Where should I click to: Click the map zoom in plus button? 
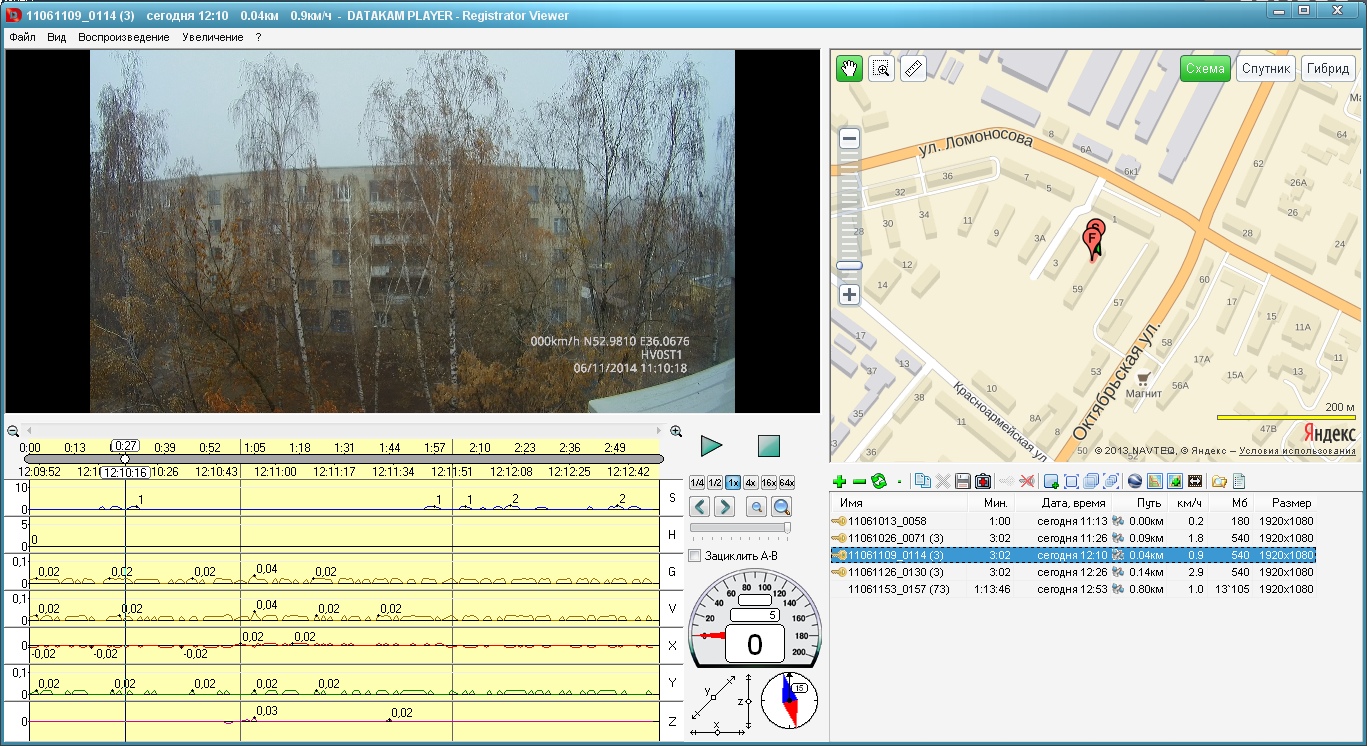[x=849, y=295]
